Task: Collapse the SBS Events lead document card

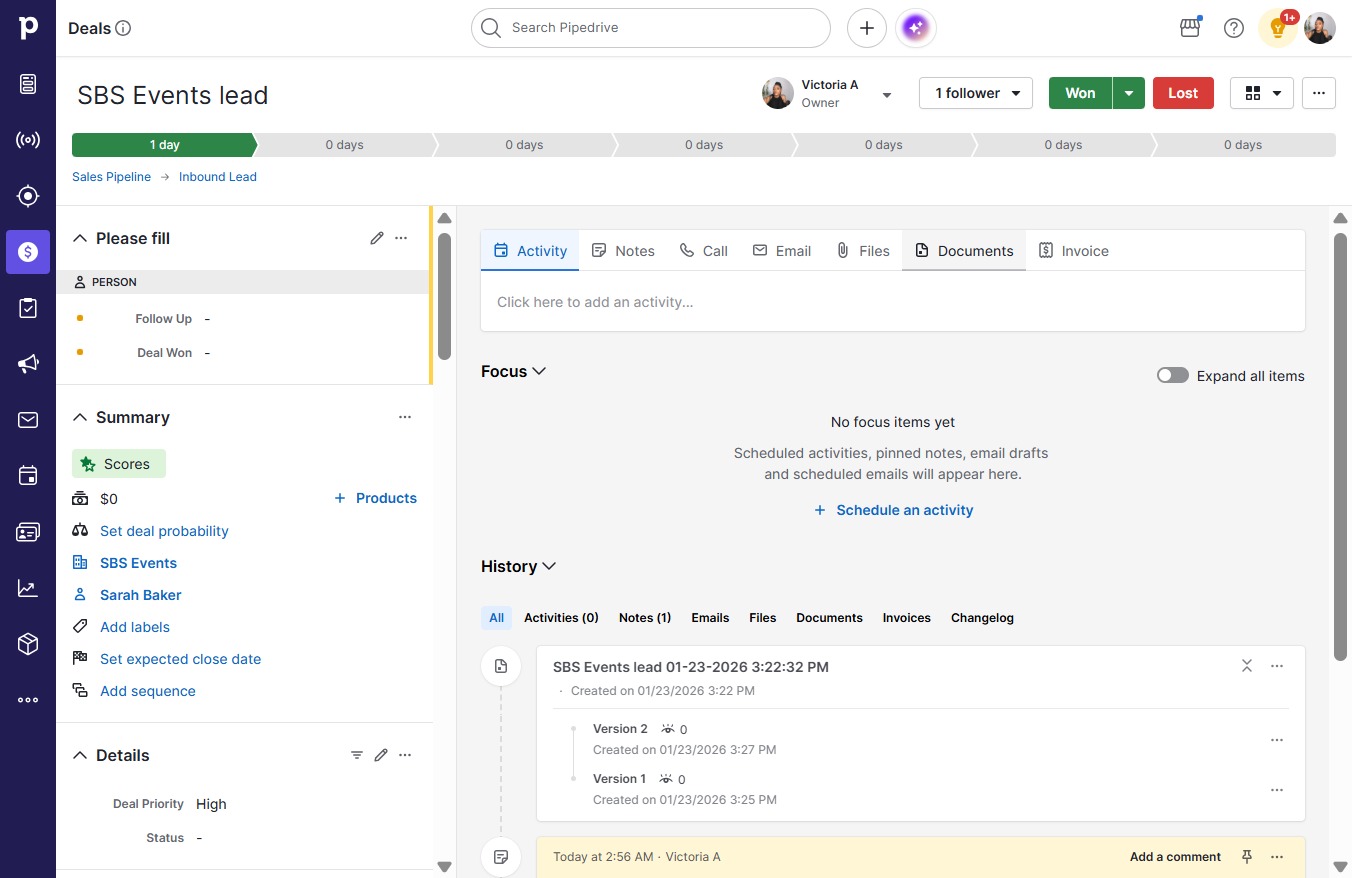Action: point(1247,666)
